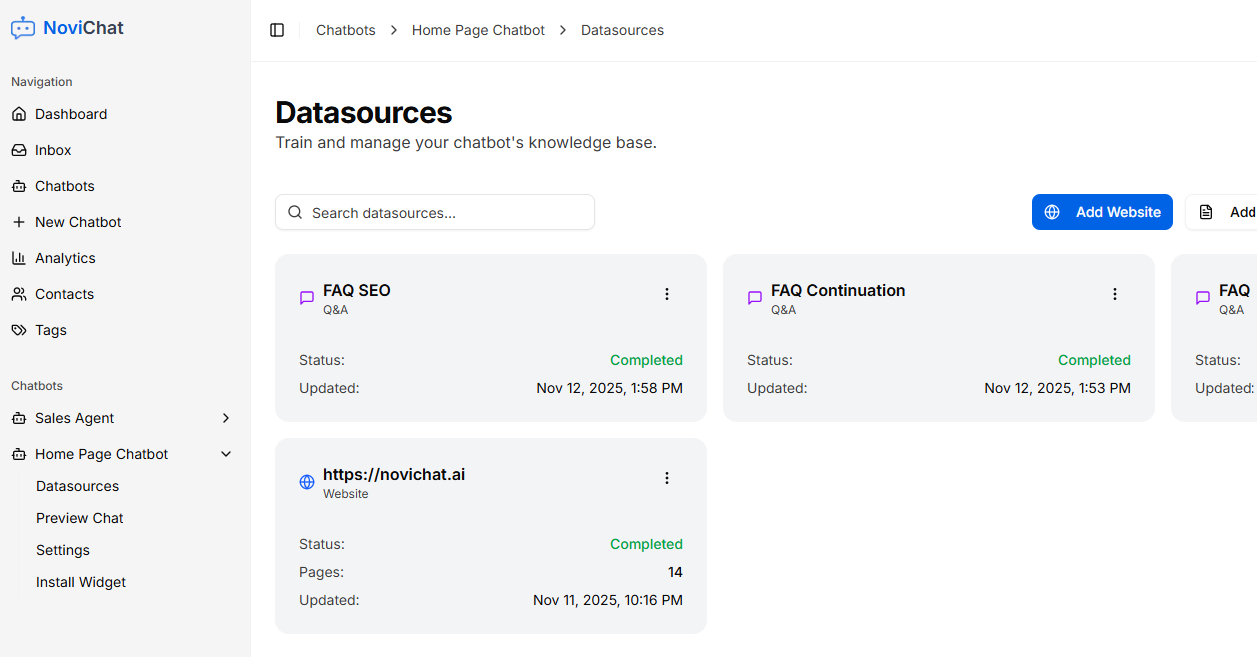Open the Inbox from the sidebar icon

tap(19, 149)
